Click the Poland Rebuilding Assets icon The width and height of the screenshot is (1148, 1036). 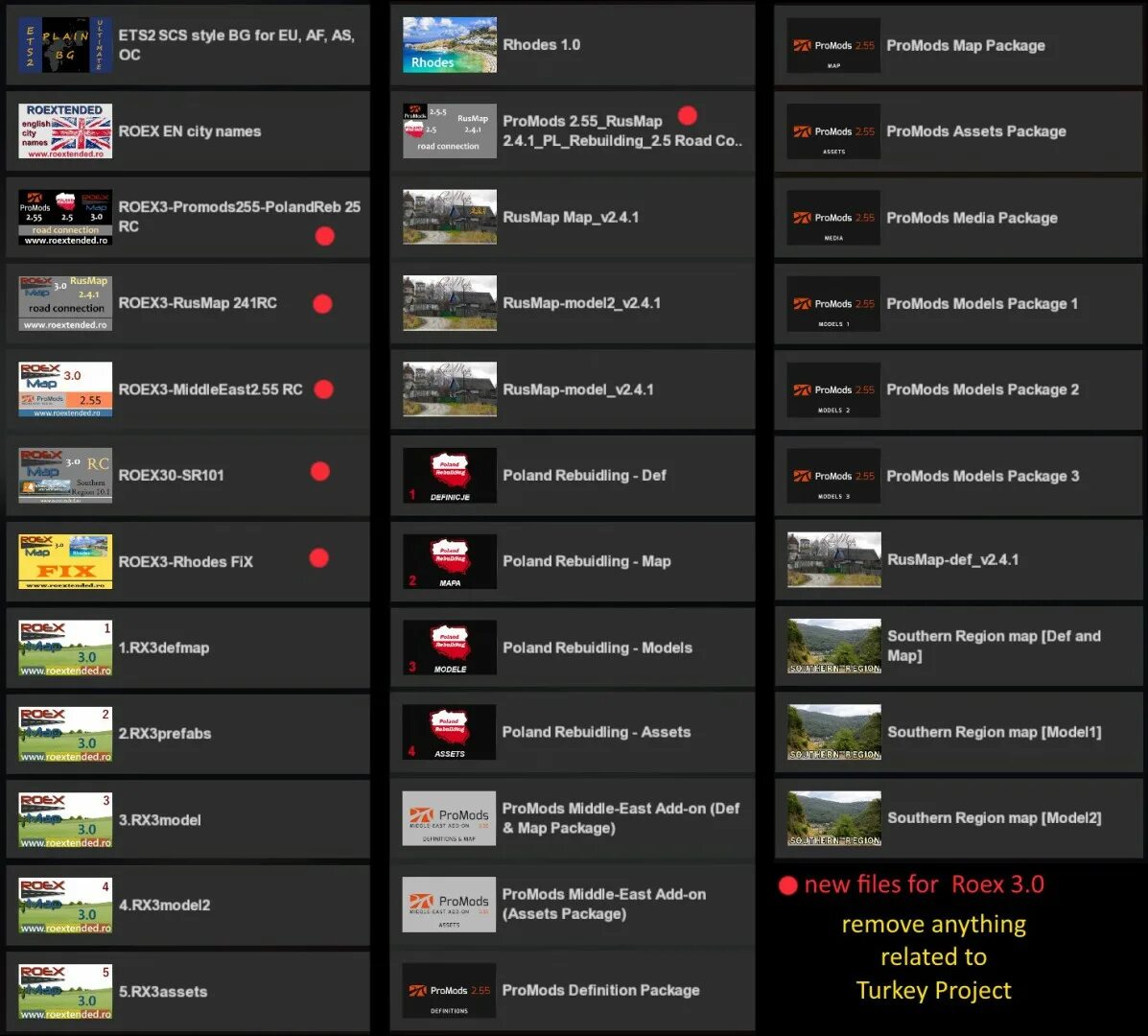(x=449, y=732)
